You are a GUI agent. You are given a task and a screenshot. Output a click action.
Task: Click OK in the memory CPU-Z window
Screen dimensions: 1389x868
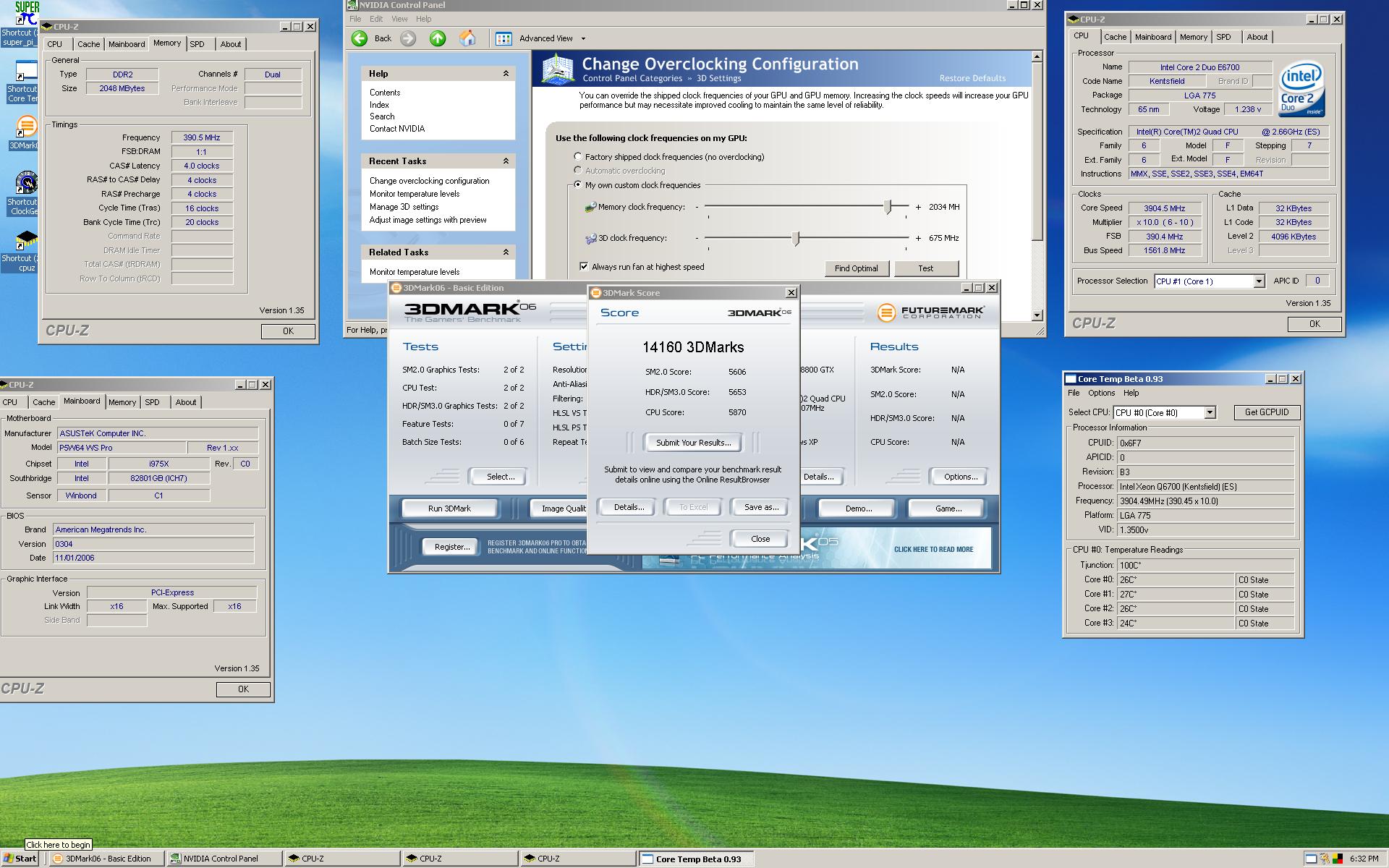tap(288, 331)
